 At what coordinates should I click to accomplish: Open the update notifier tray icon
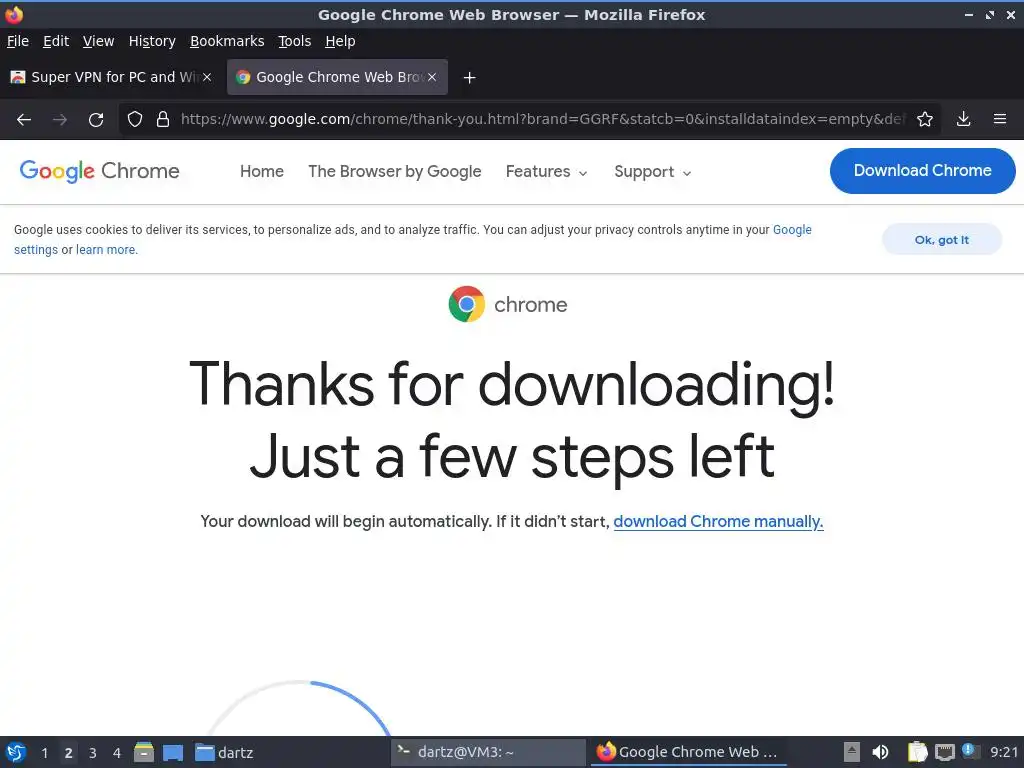[x=970, y=751]
